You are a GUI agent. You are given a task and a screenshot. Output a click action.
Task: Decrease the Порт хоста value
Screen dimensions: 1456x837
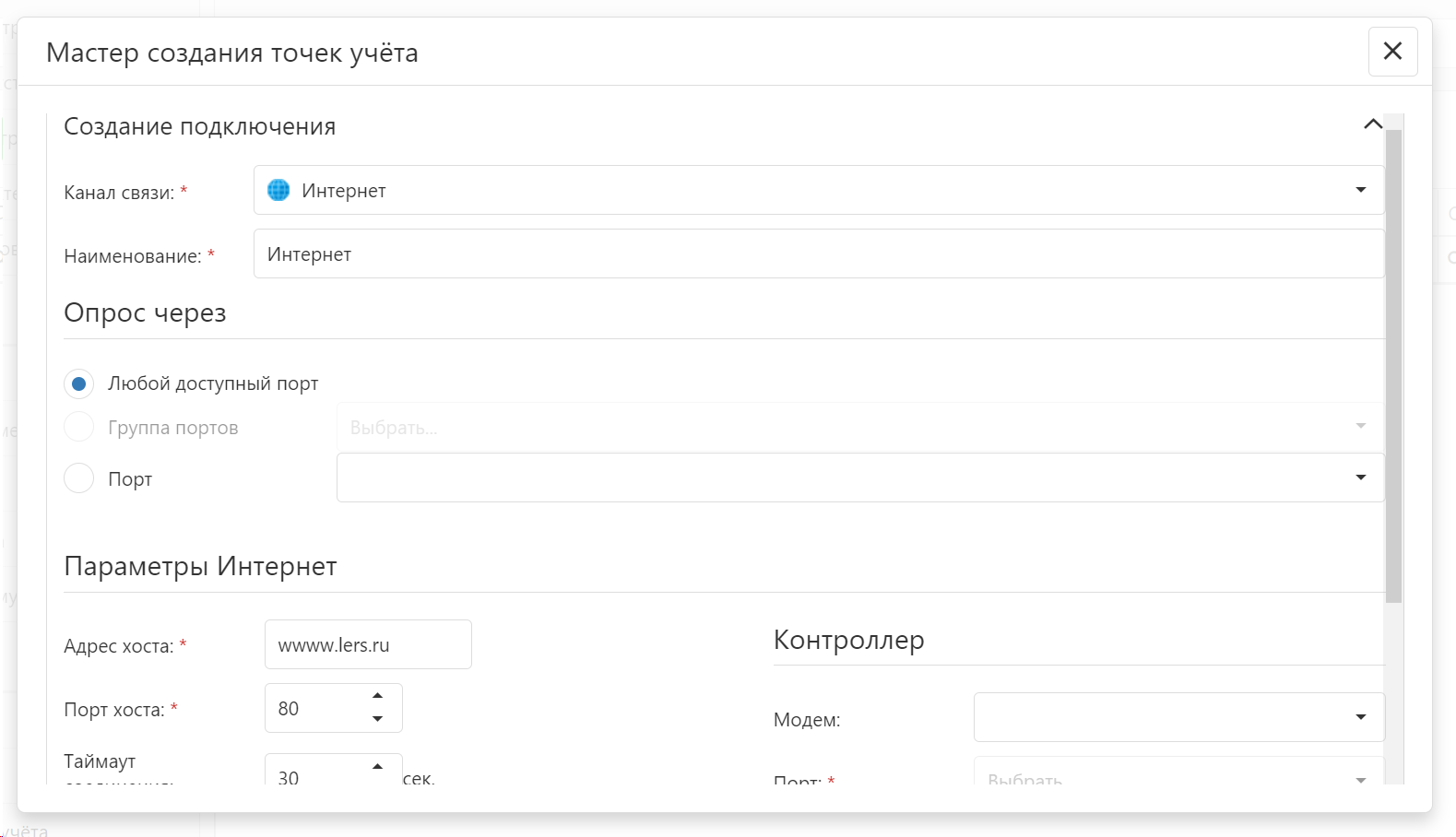(378, 719)
